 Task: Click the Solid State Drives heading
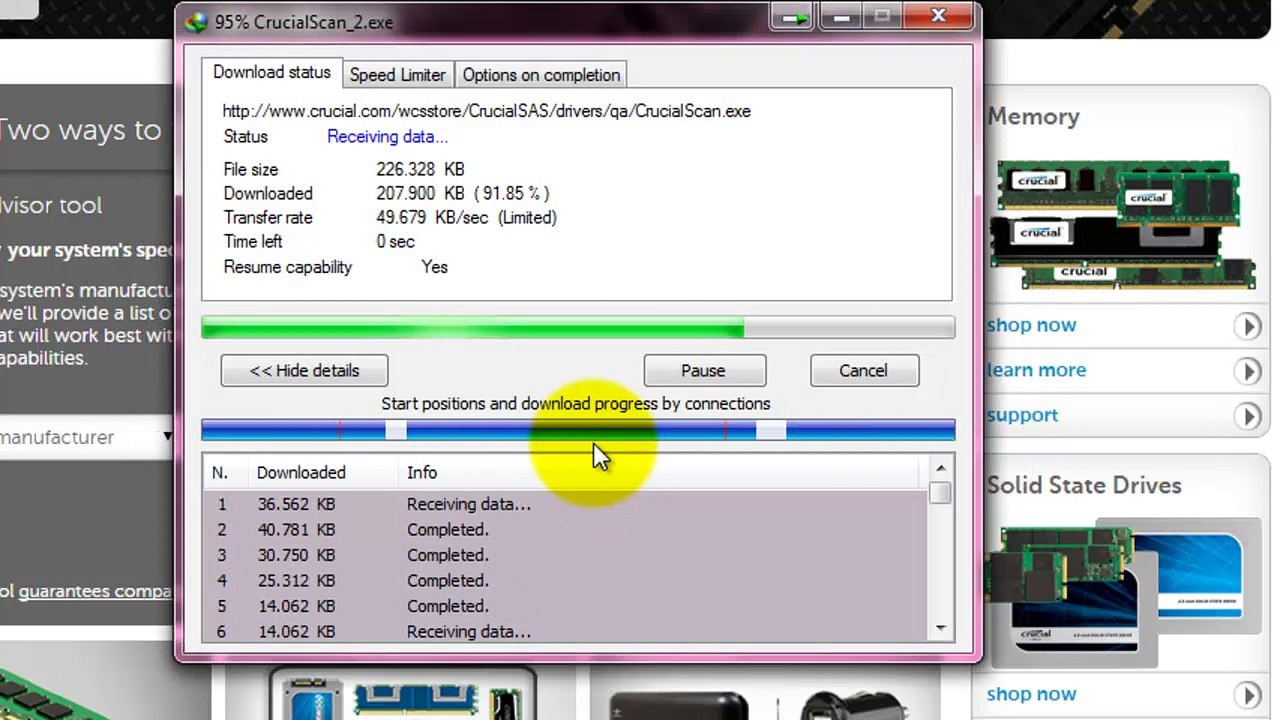(1084, 486)
